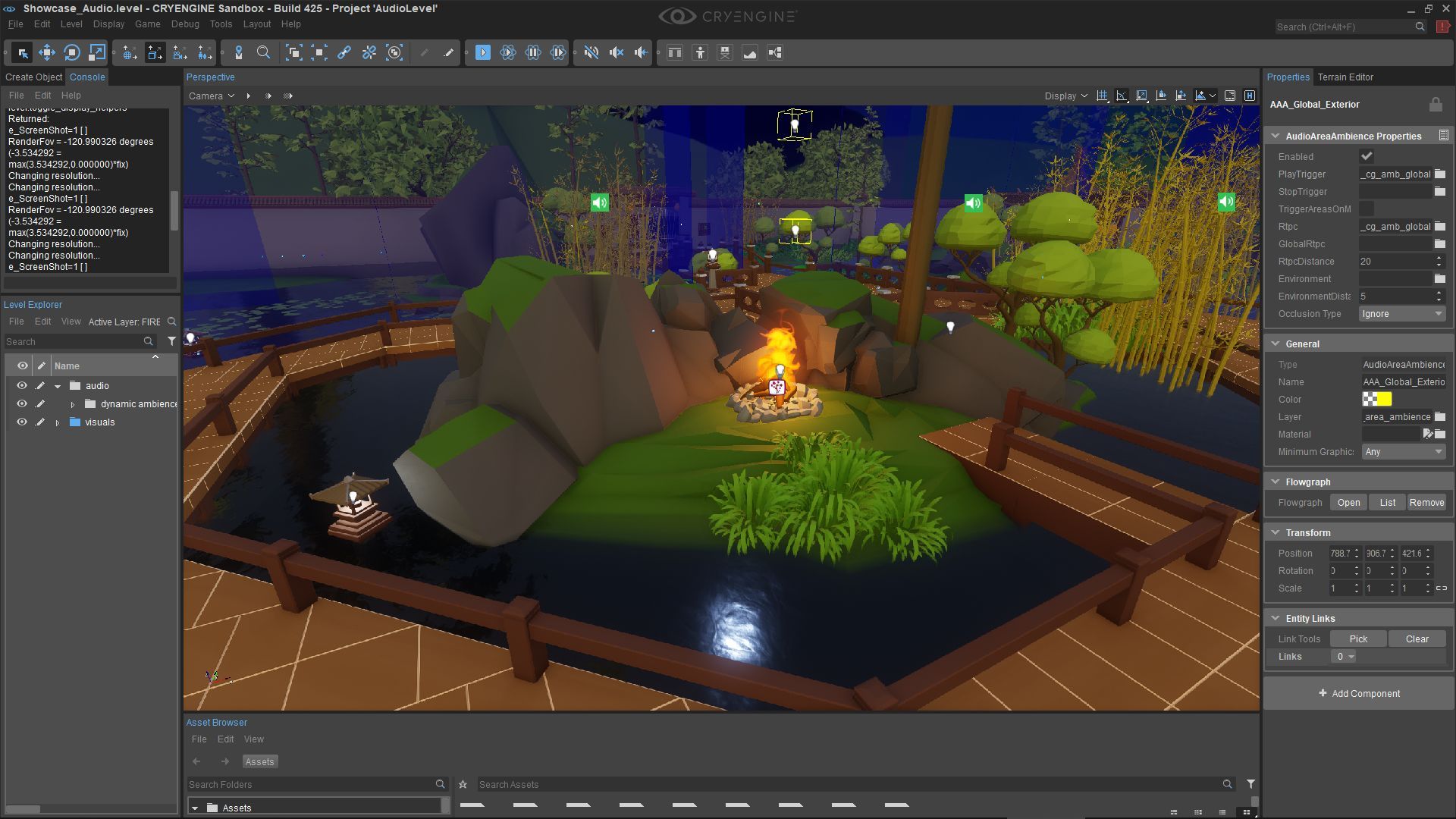Collapse the audio layer tree node
Screen dimensions: 1456x819
click(x=58, y=386)
